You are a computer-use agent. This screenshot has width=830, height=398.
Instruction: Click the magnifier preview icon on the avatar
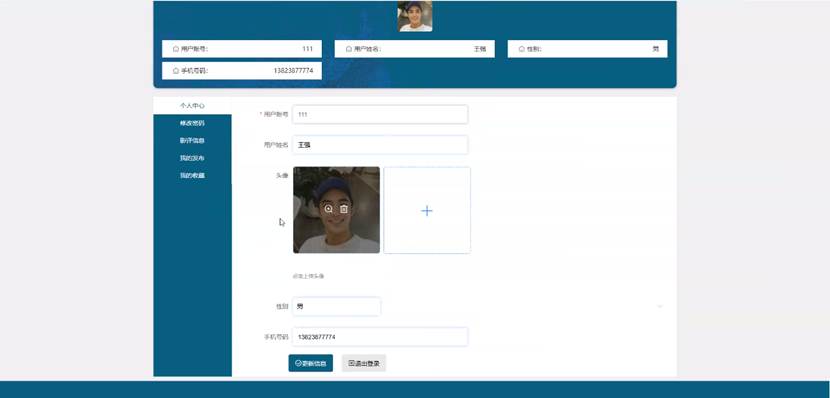pos(329,209)
